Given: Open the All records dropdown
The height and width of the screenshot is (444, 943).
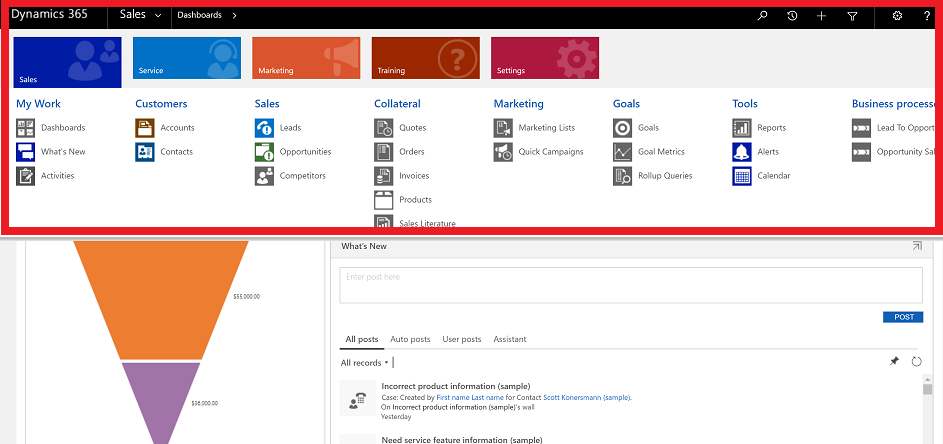Looking at the screenshot, I should [364, 362].
